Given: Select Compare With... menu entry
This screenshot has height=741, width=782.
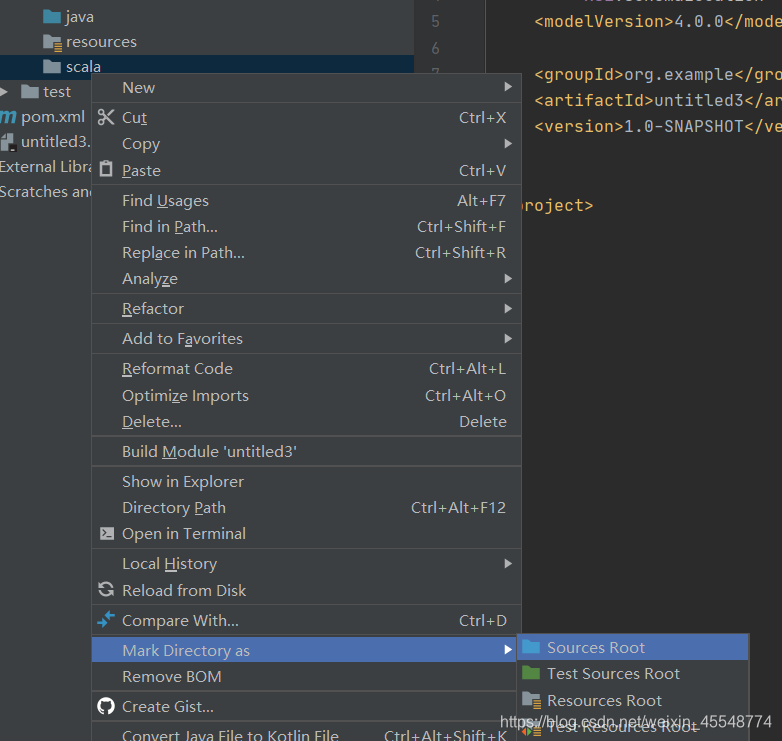Looking at the screenshot, I should (306, 620).
